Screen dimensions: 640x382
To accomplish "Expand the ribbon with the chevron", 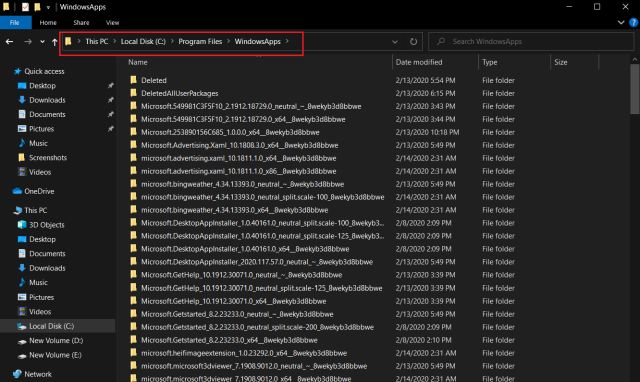I will (x=621, y=22).
